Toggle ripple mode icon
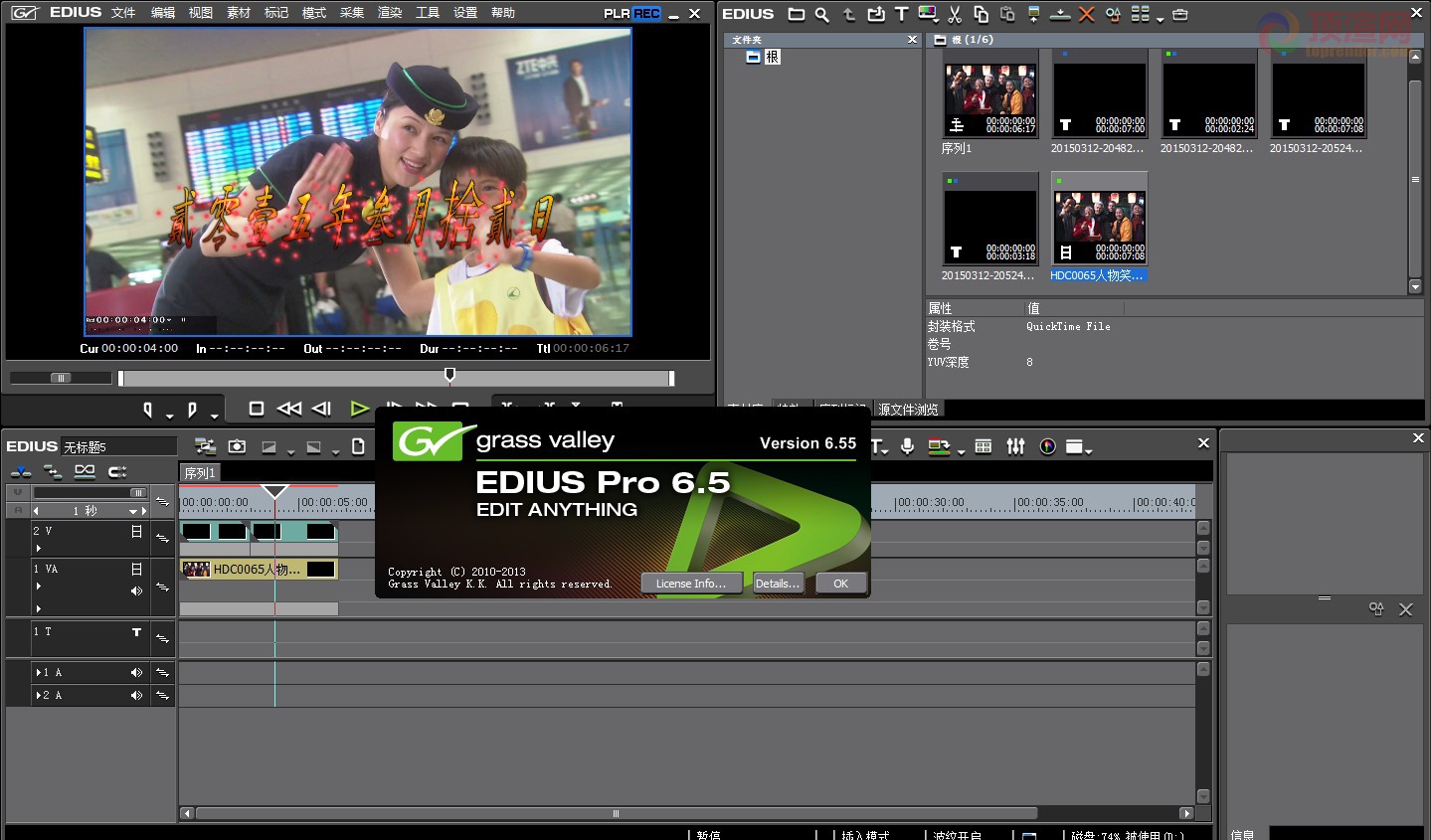Screen dimensions: 1431x840 point(85,471)
